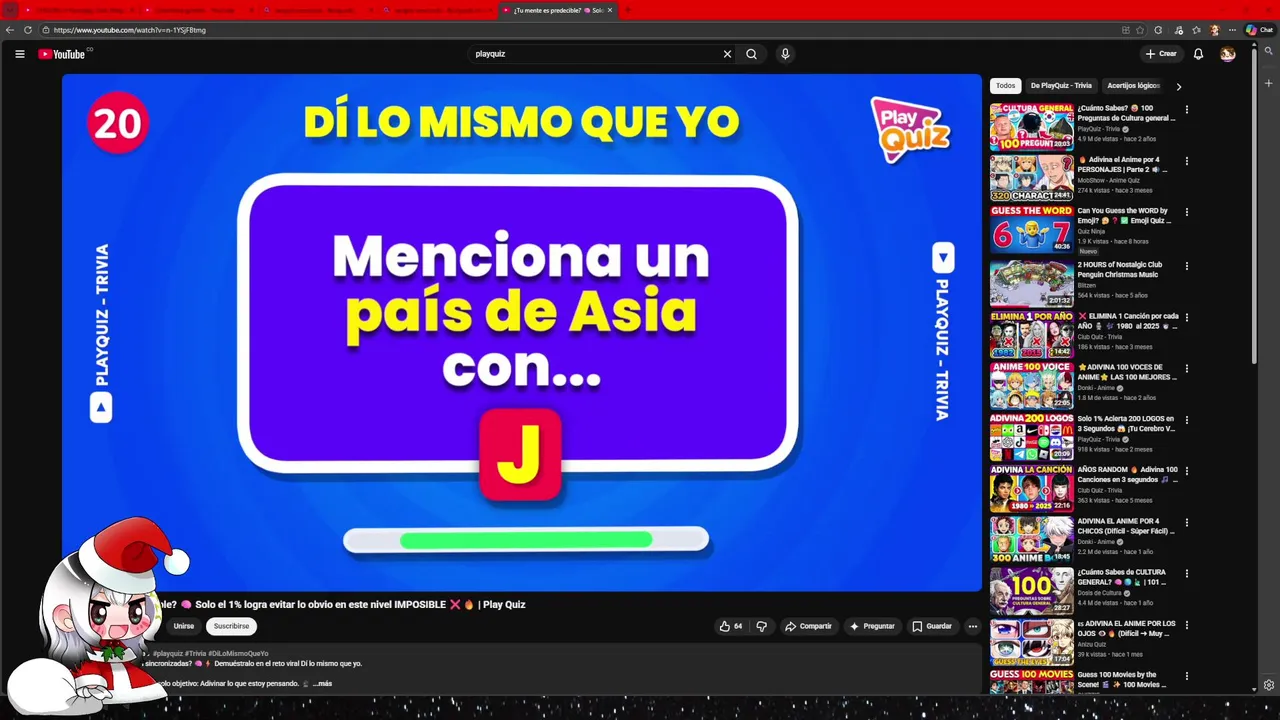Open a new browser tab

coord(626,10)
